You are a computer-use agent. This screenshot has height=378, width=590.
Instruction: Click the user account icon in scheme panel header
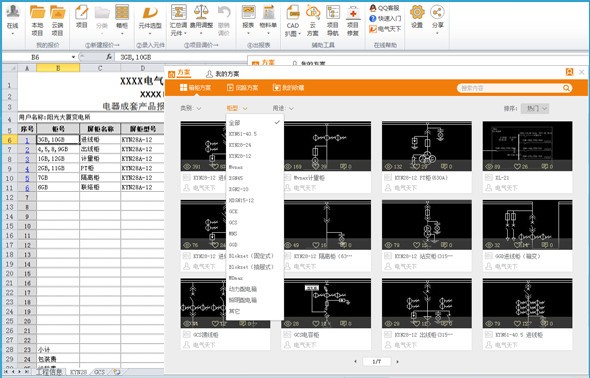pos(570,72)
